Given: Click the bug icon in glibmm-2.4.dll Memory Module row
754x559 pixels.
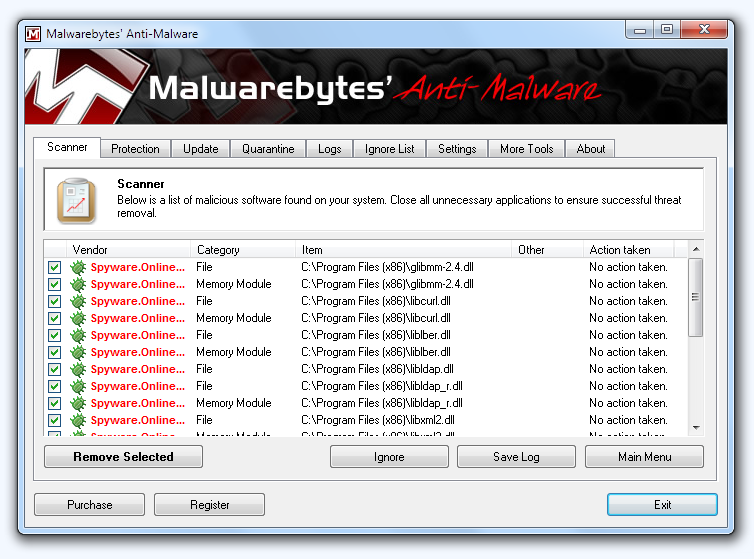Looking at the screenshot, I should click(78, 284).
